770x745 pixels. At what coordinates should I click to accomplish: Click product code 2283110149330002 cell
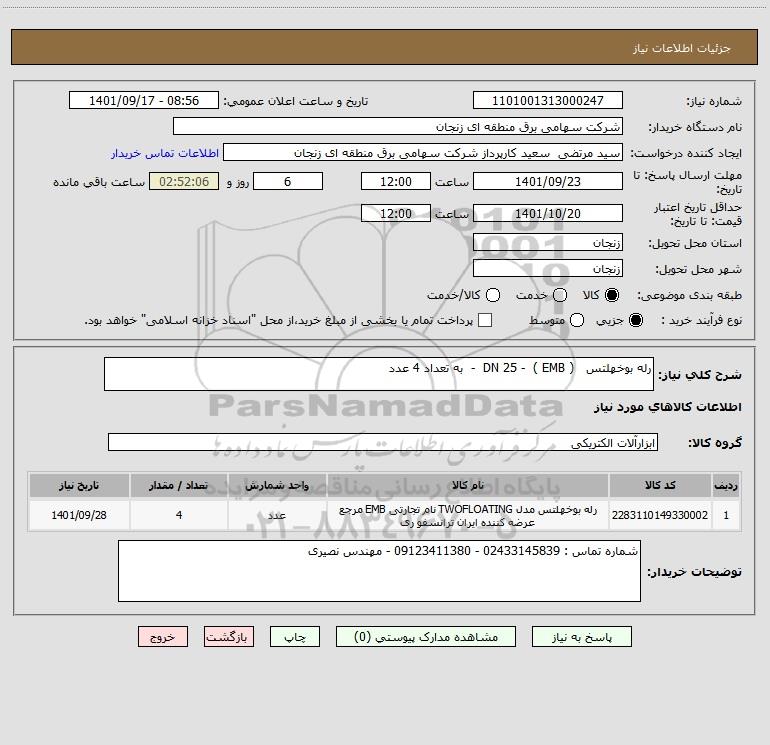point(660,515)
